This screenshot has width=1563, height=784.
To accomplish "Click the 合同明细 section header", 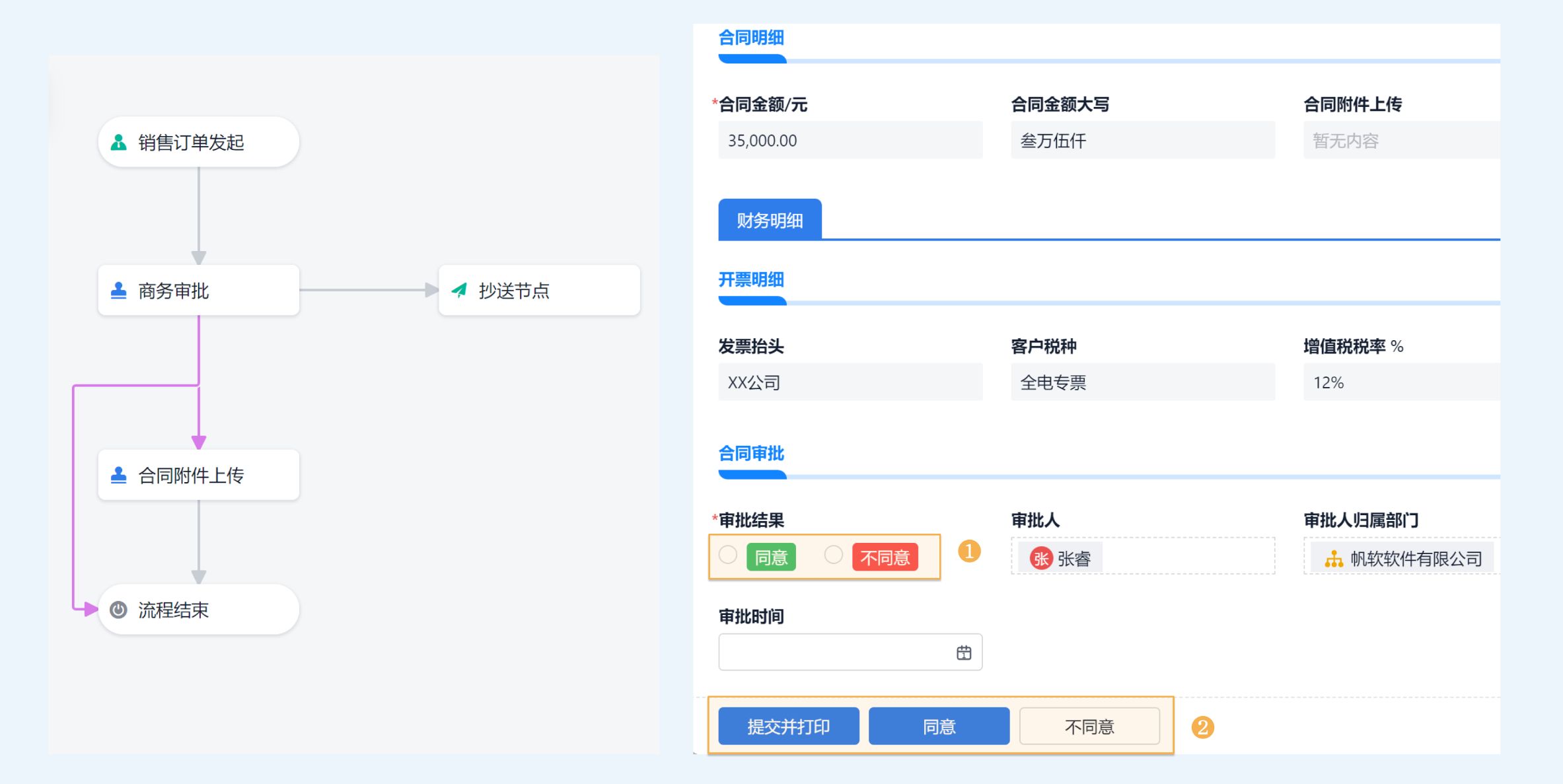I will tap(750, 38).
